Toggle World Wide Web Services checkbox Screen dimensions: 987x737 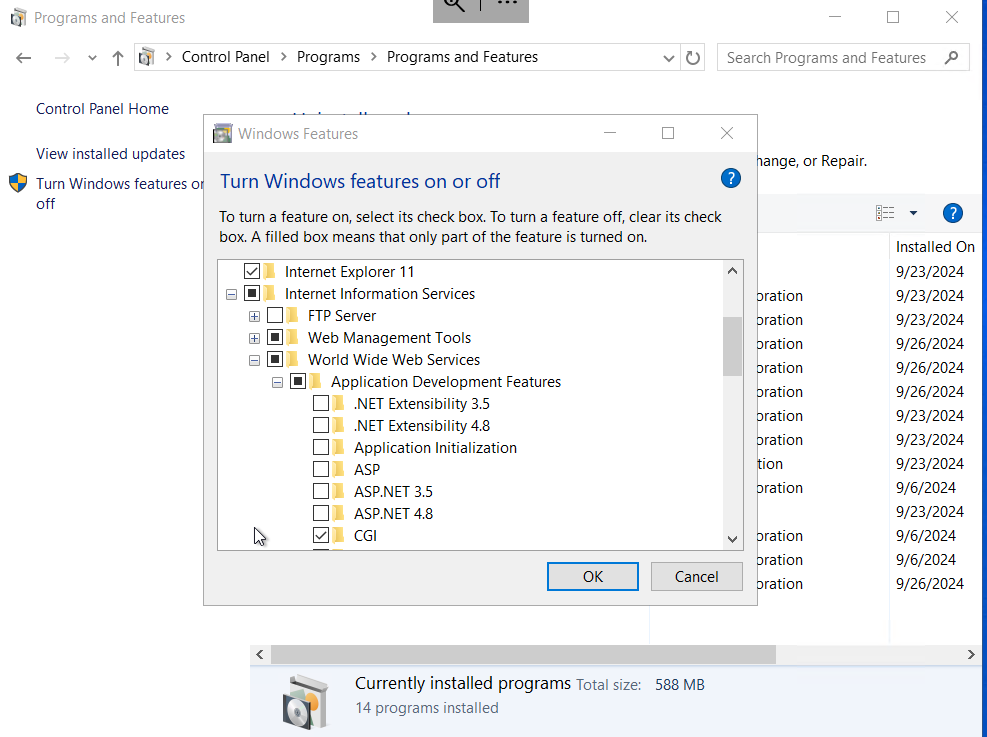[275, 359]
